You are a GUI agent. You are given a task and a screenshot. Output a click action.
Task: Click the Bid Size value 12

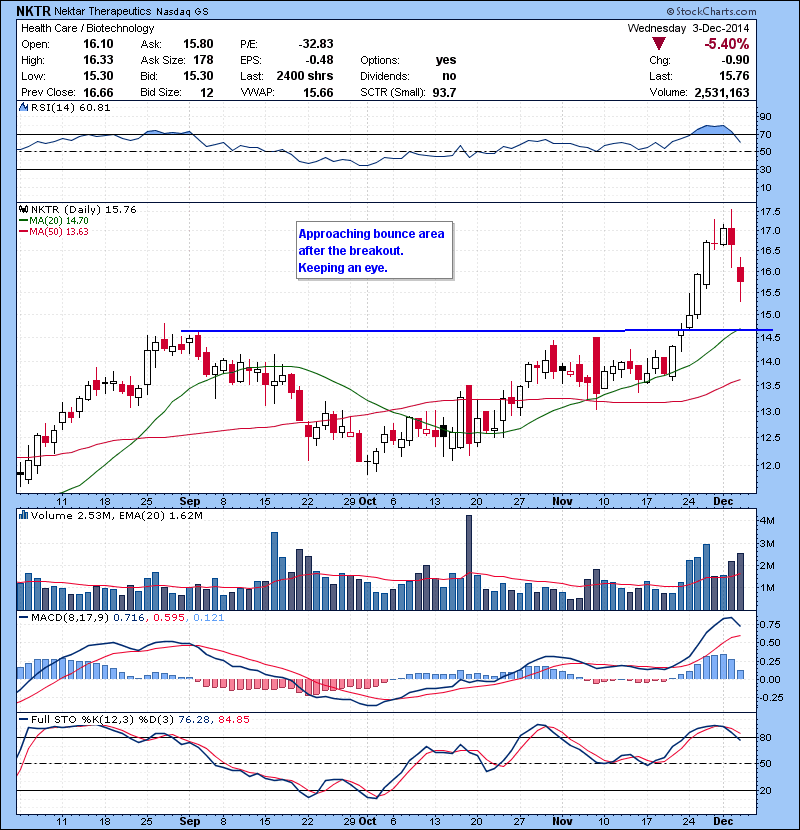point(207,92)
